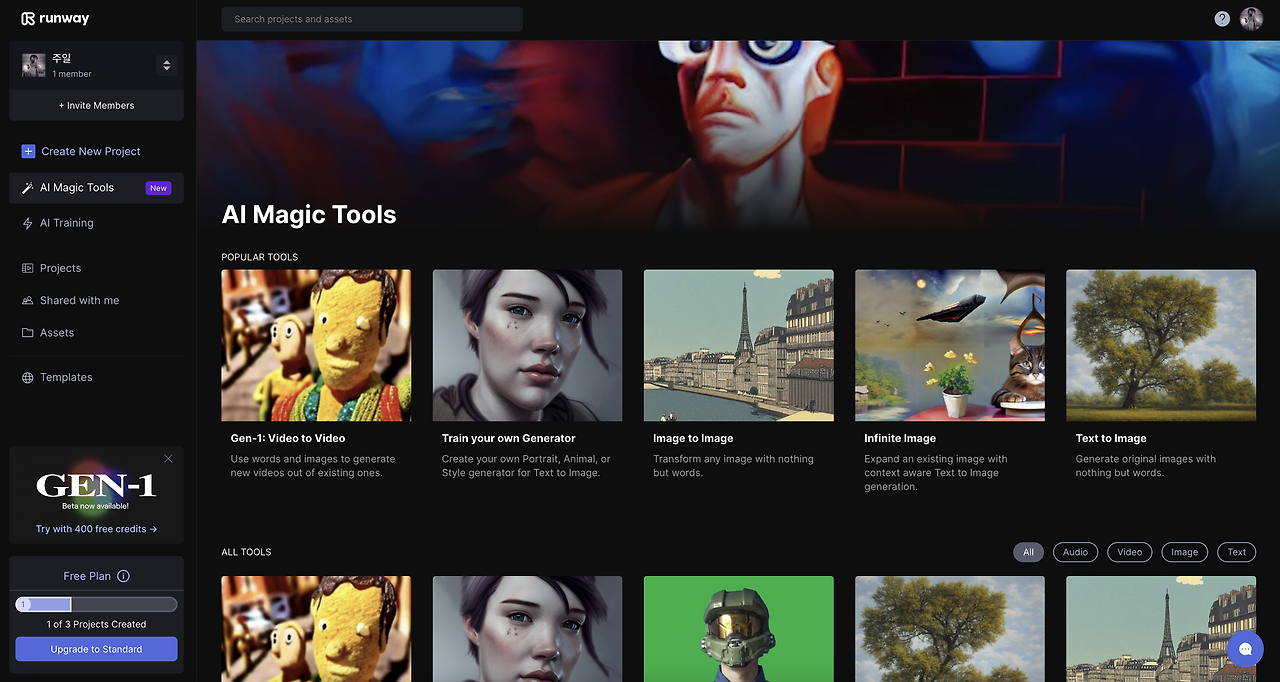Click the AI Magic Tools wand icon

[28, 188]
